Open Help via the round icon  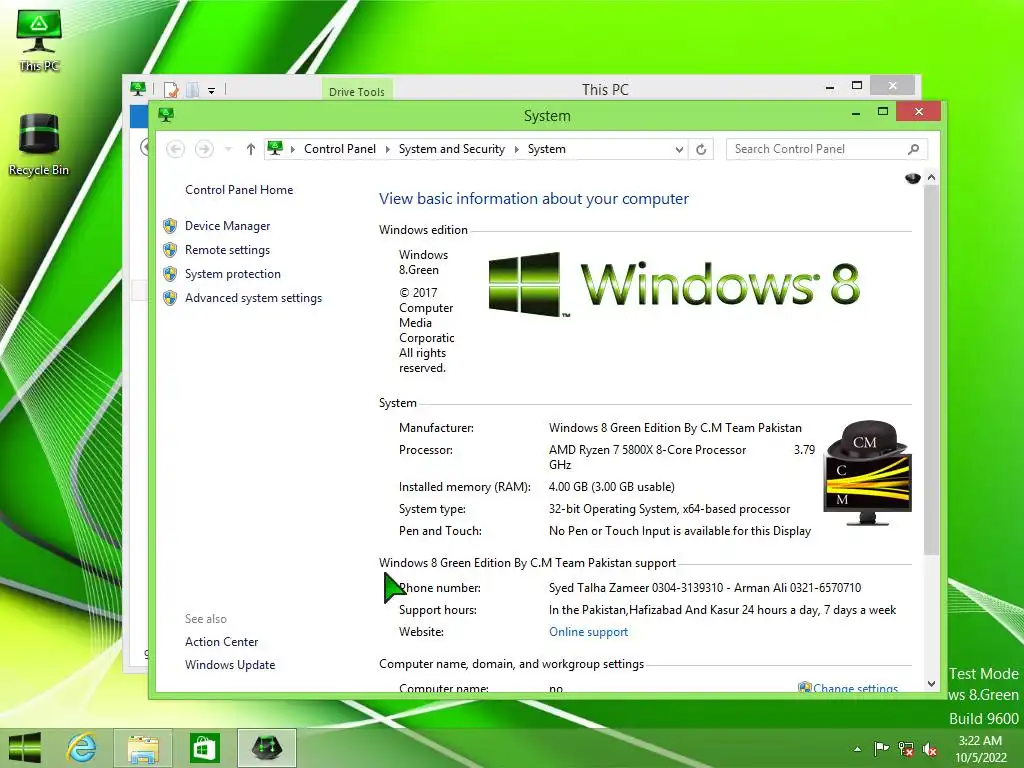coord(912,178)
